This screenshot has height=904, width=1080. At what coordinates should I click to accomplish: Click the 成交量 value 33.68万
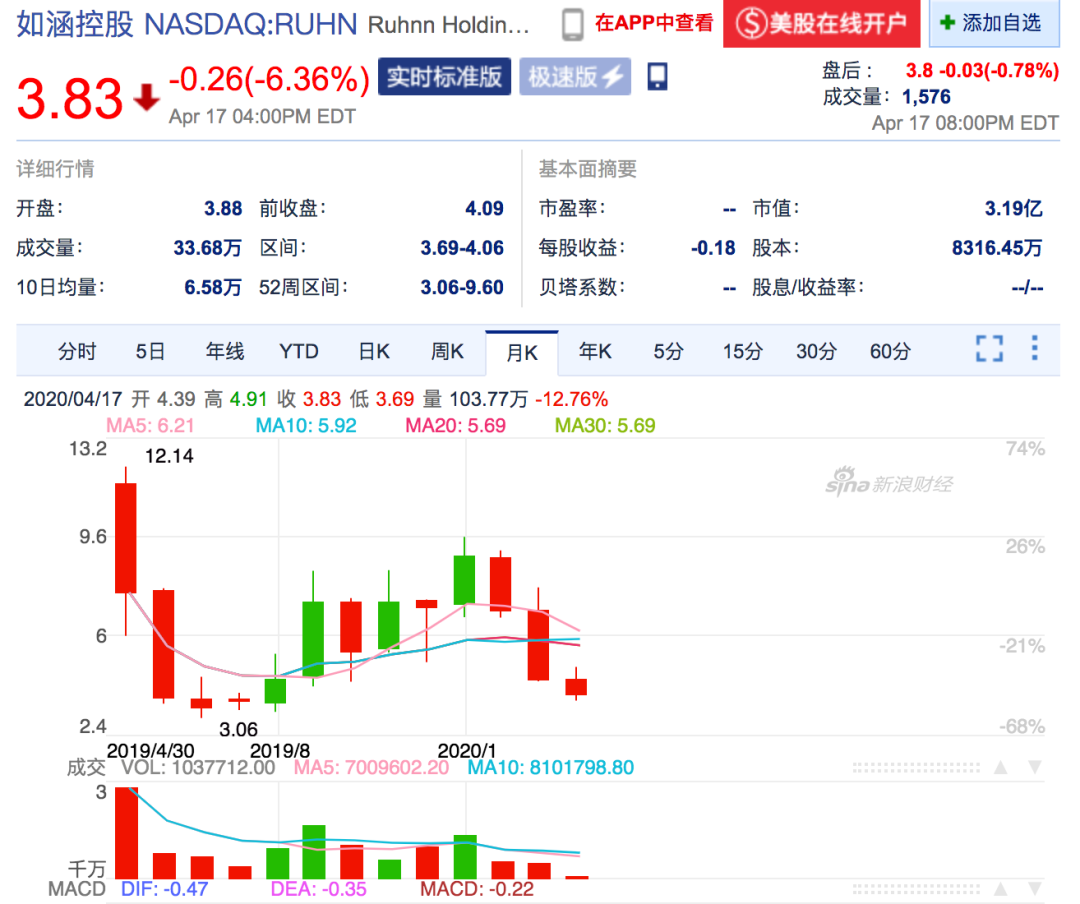click(x=207, y=247)
